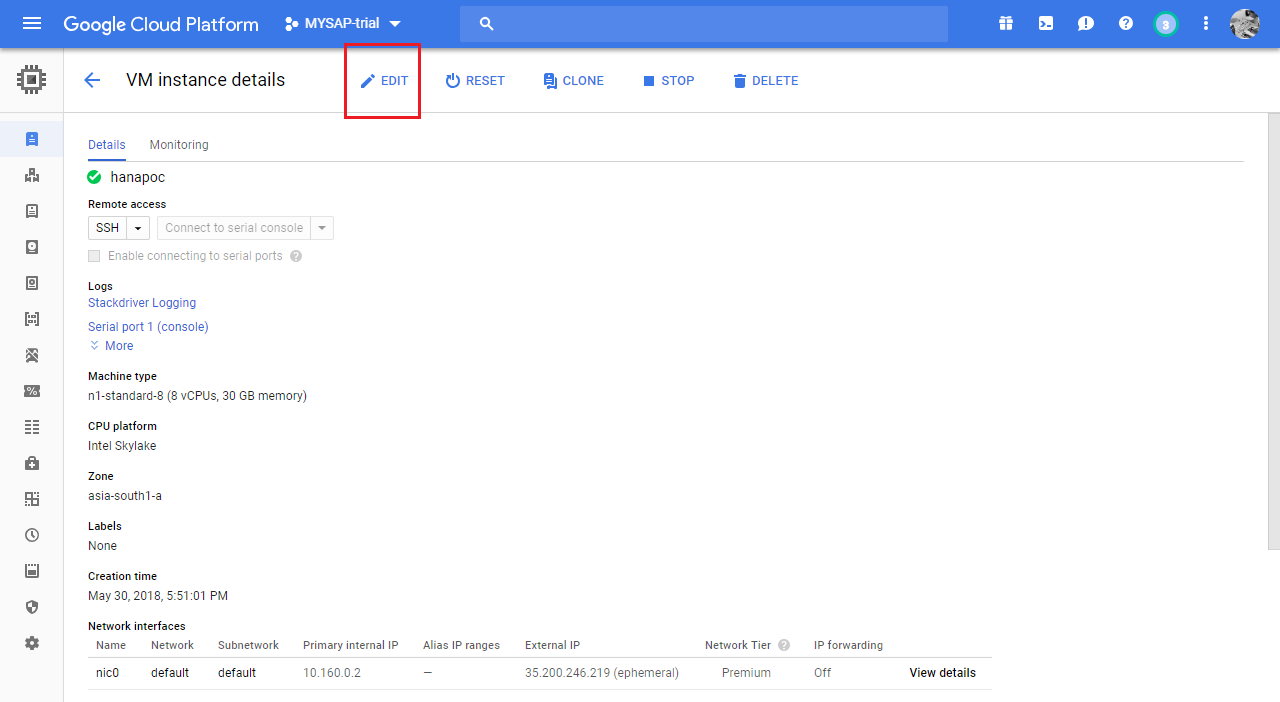
Task: Click external IP 35.200.246.219 (ephemeral)
Action: 602,673
